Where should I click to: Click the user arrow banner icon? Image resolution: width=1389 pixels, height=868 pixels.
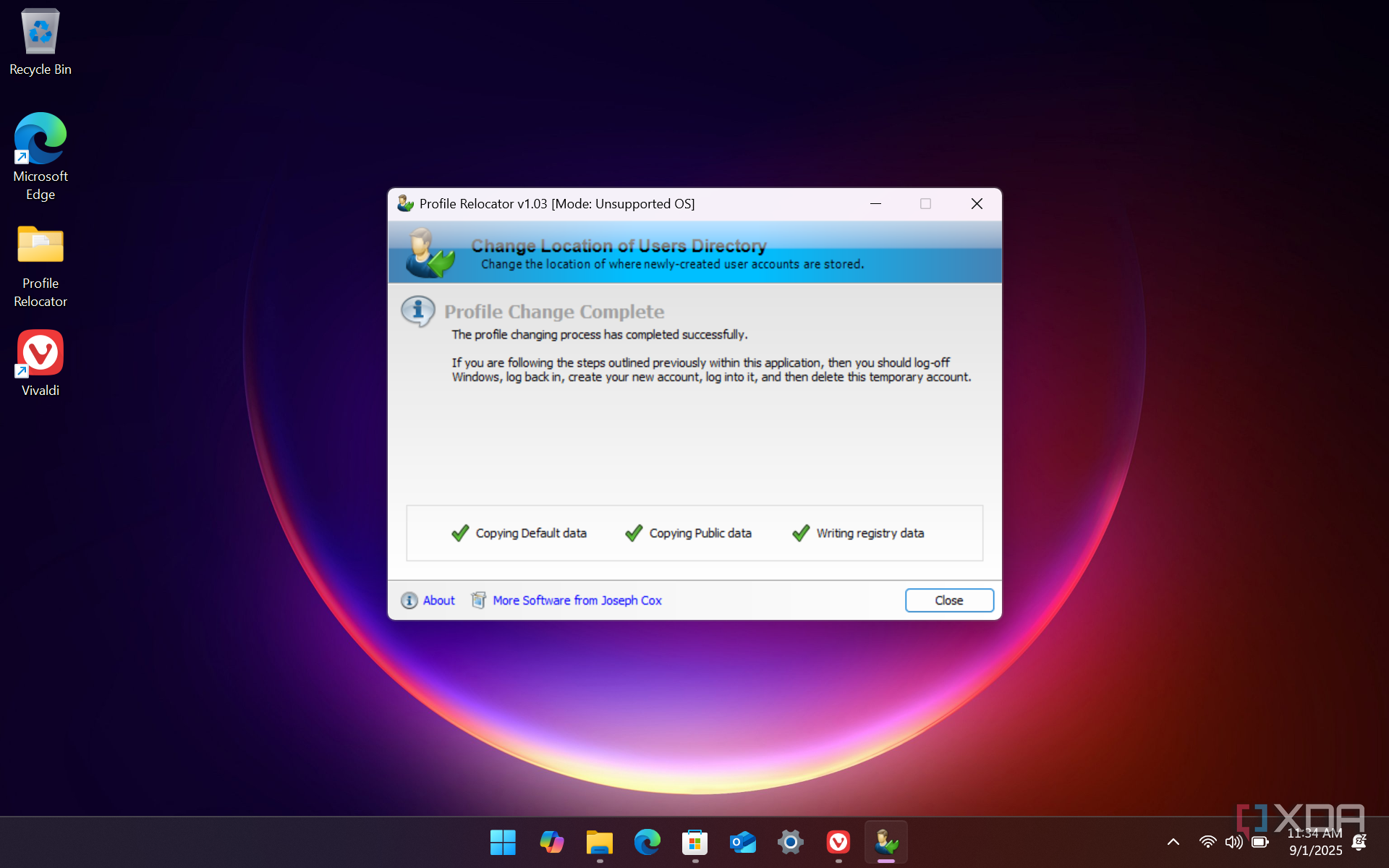pyautogui.click(x=430, y=253)
